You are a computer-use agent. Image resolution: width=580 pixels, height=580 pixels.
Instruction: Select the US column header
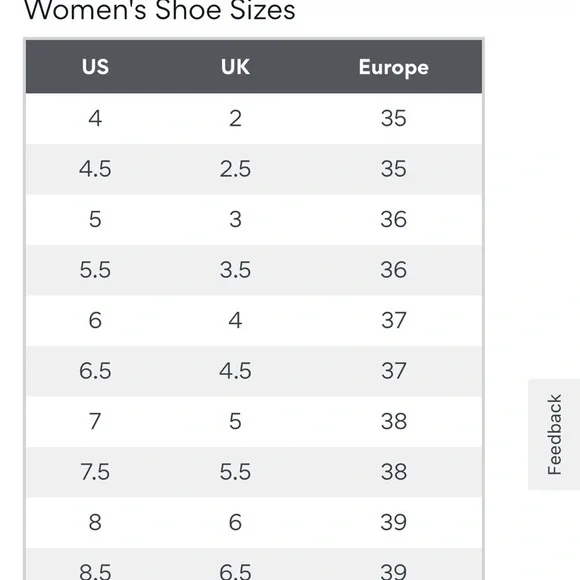pos(95,67)
